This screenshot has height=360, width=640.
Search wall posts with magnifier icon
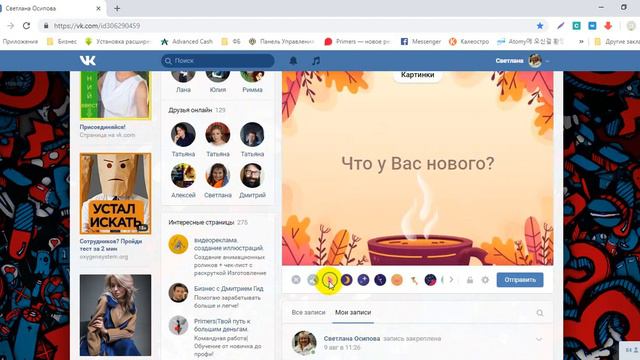coord(540,313)
